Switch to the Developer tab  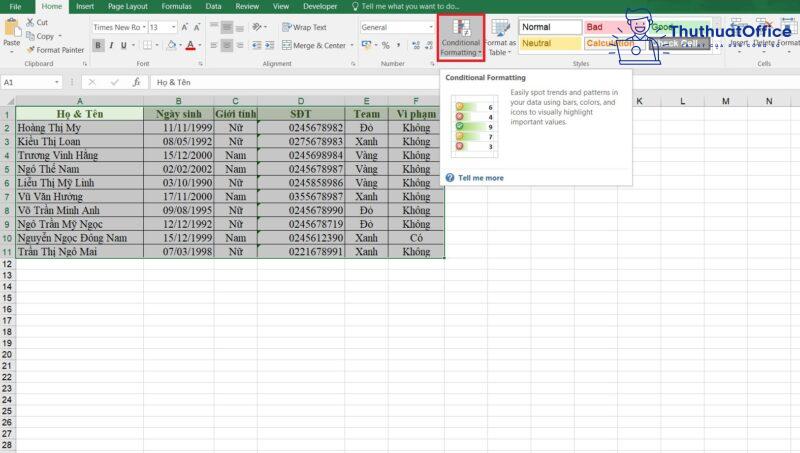click(x=320, y=7)
